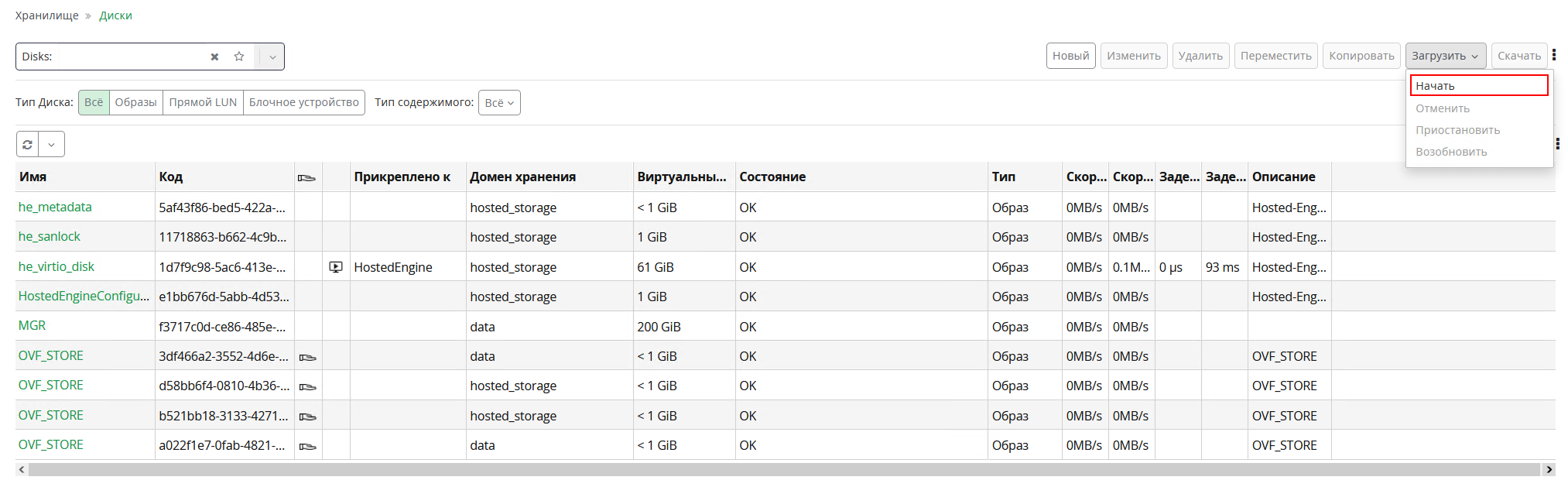Sort by the Описание column header
This screenshot has width=1568, height=487.
click(1289, 177)
